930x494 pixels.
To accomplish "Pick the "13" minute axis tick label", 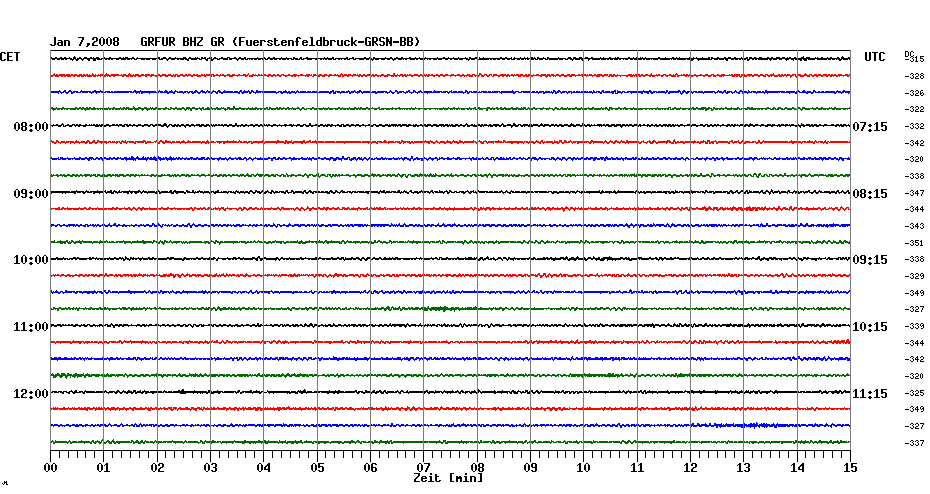I will (x=744, y=468).
